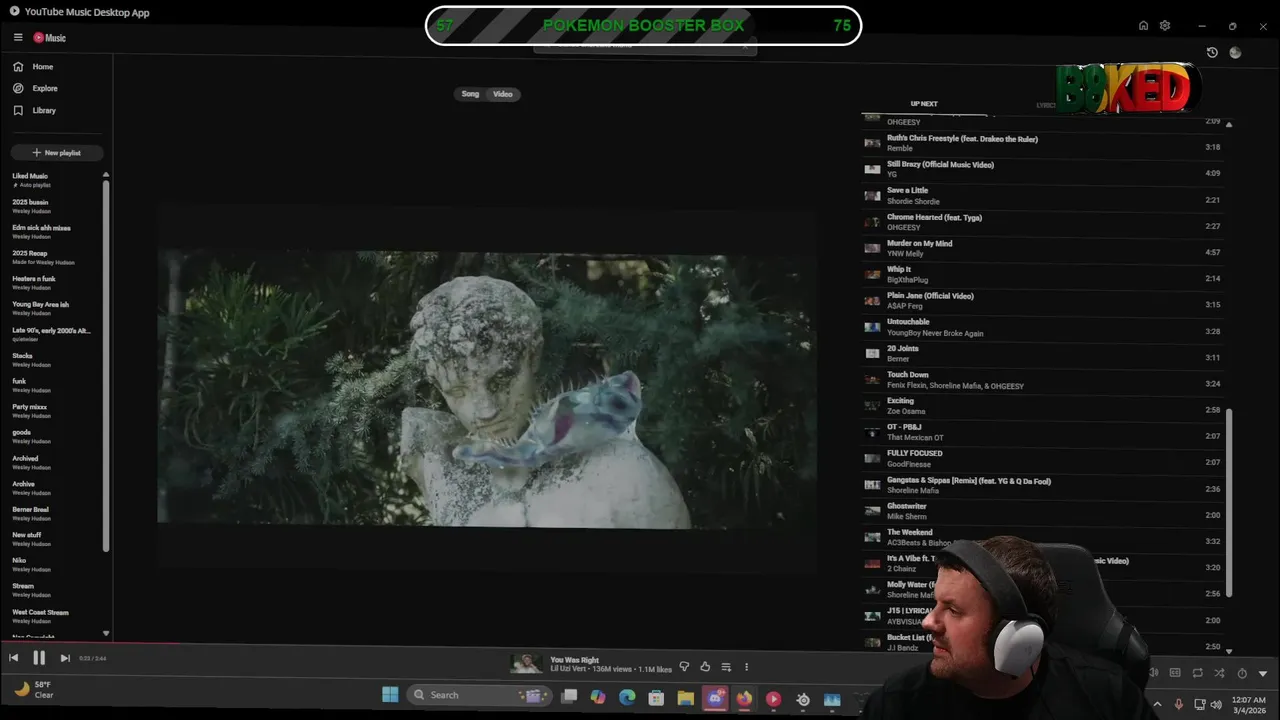Open desktop app settings gear
The image size is (1280, 720).
click(x=1165, y=26)
